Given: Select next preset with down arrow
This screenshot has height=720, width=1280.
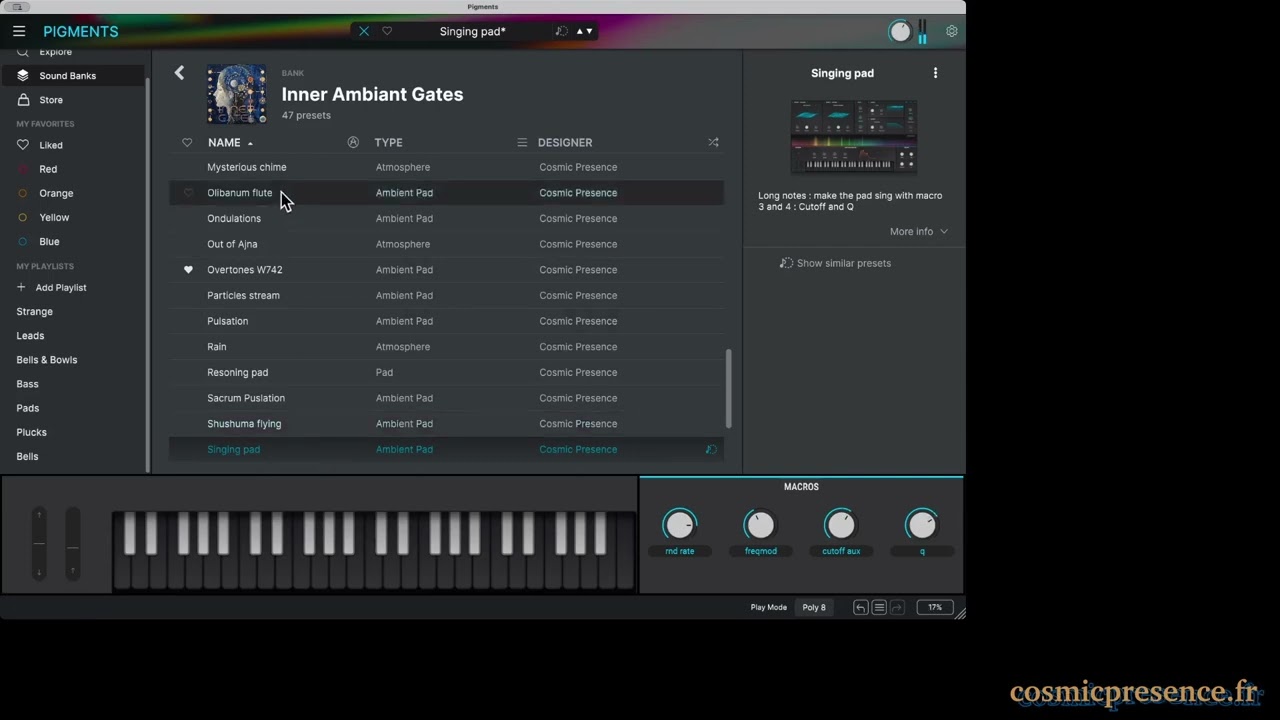Looking at the screenshot, I should click(589, 31).
